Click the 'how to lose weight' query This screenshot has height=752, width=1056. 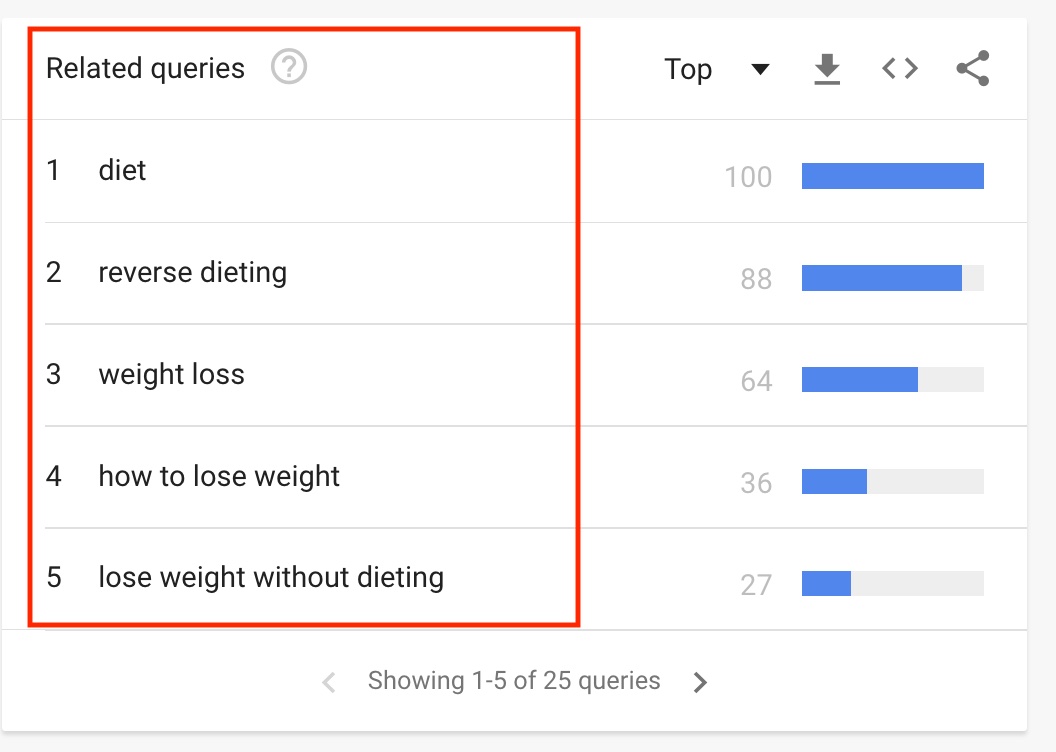click(219, 477)
